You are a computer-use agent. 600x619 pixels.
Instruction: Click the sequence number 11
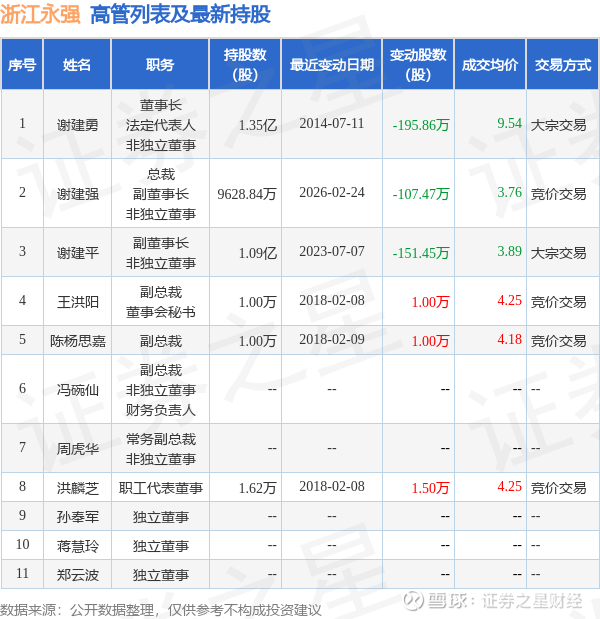22,573
